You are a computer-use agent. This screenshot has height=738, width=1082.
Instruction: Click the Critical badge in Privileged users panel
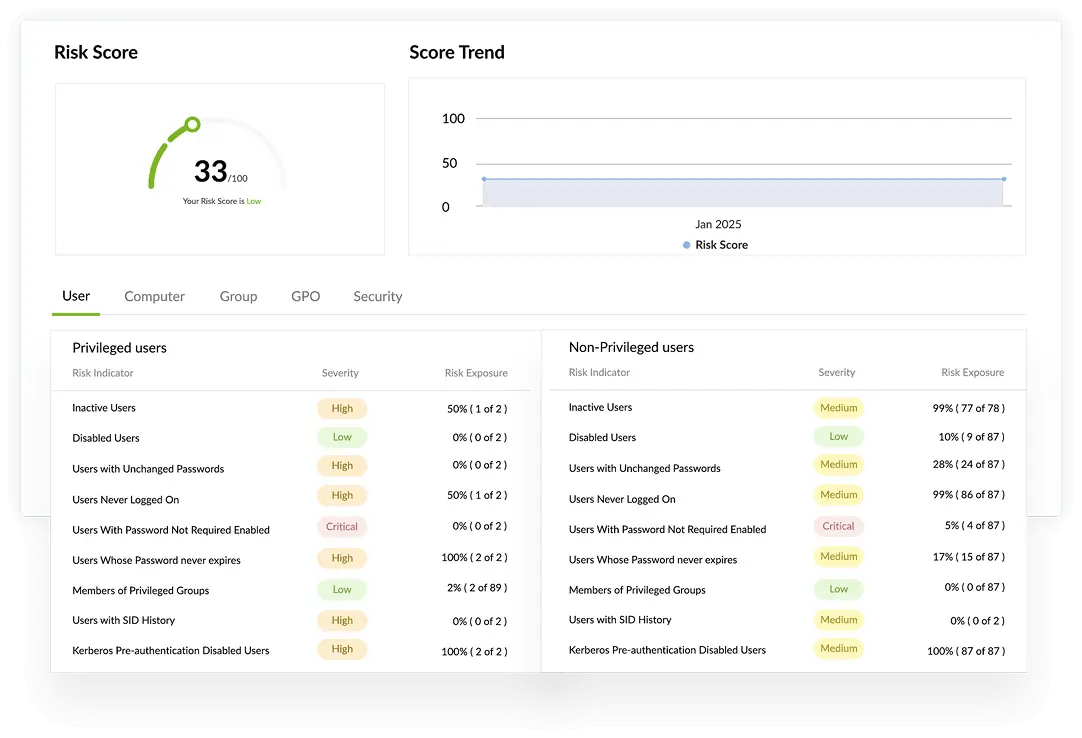pyautogui.click(x=342, y=527)
